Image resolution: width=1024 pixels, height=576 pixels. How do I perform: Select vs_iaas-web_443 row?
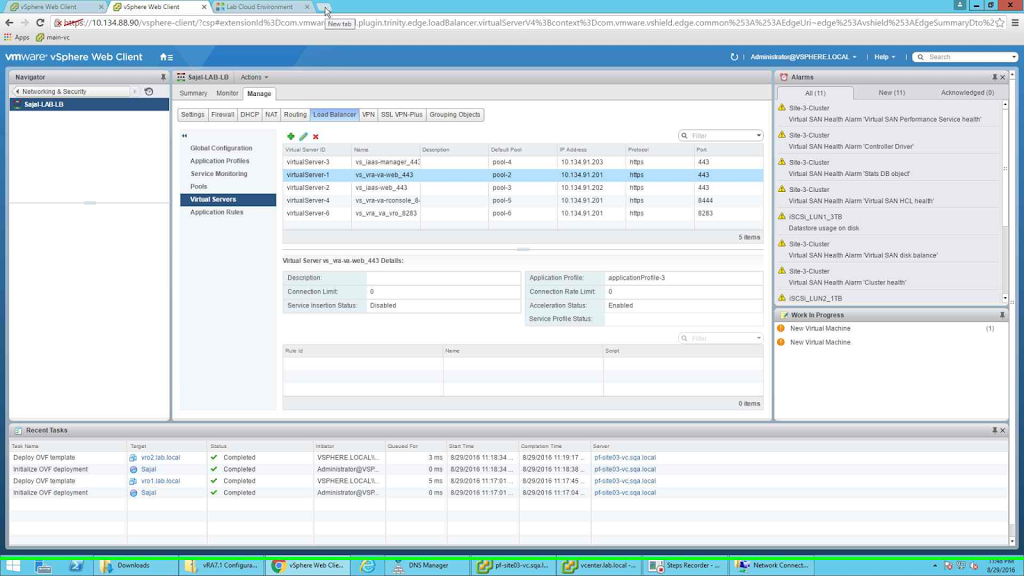pyautogui.click(x=522, y=187)
